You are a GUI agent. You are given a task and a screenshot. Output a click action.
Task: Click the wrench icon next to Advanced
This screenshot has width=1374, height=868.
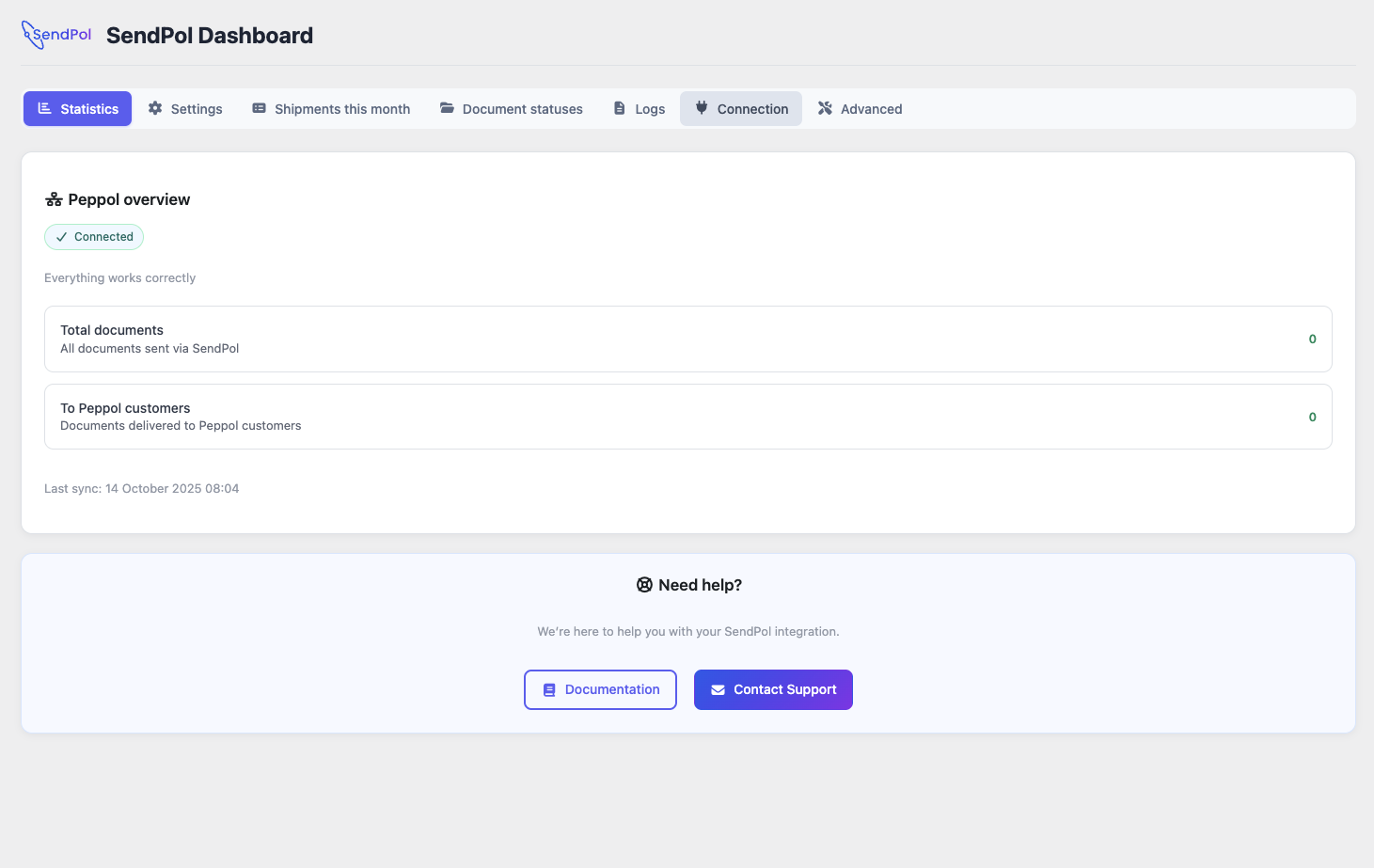[x=824, y=108]
